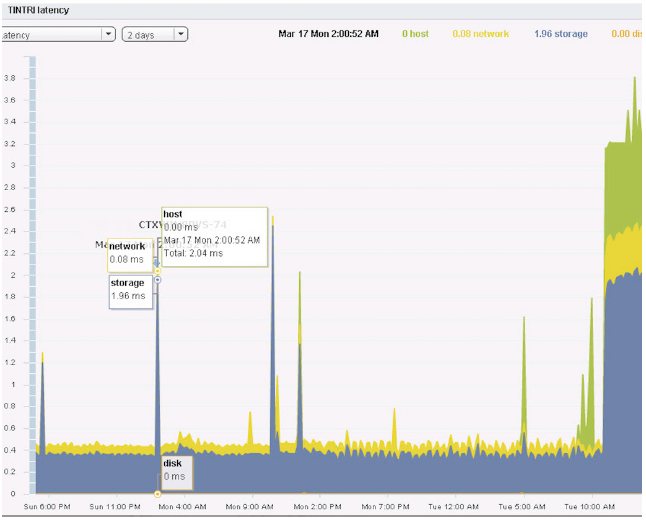This screenshot has height=521, width=646.
Task: Open the 2 days time range dropdown
Action: pyautogui.click(x=155, y=35)
